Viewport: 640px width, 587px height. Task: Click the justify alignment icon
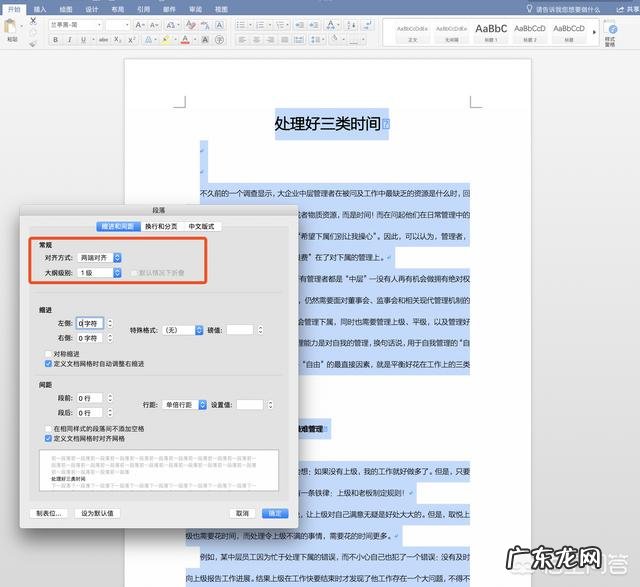click(284, 40)
